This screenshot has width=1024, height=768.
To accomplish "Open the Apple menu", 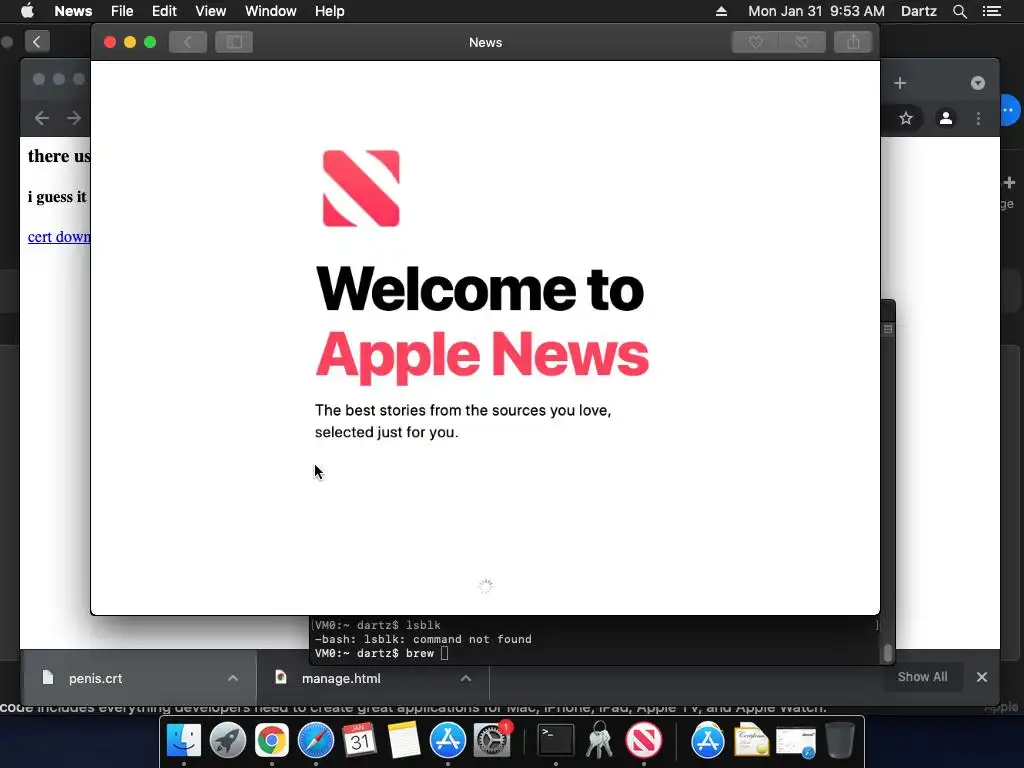I will [x=27, y=11].
